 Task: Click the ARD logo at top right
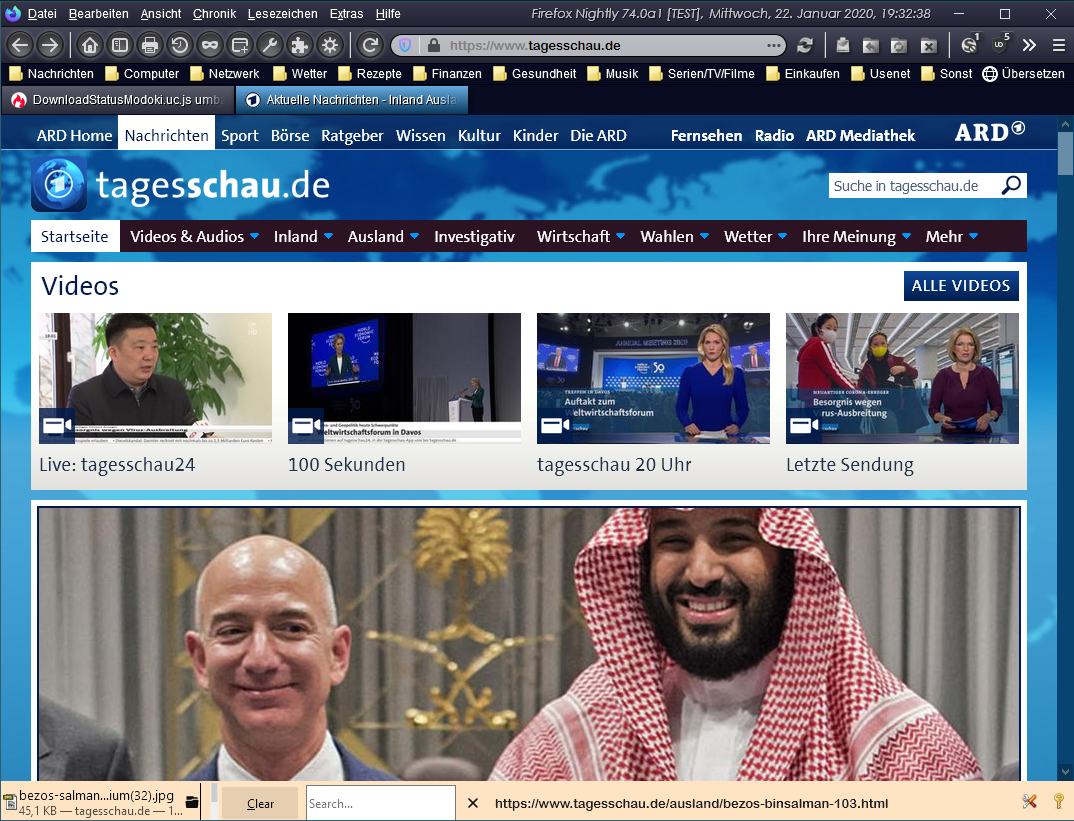[990, 132]
